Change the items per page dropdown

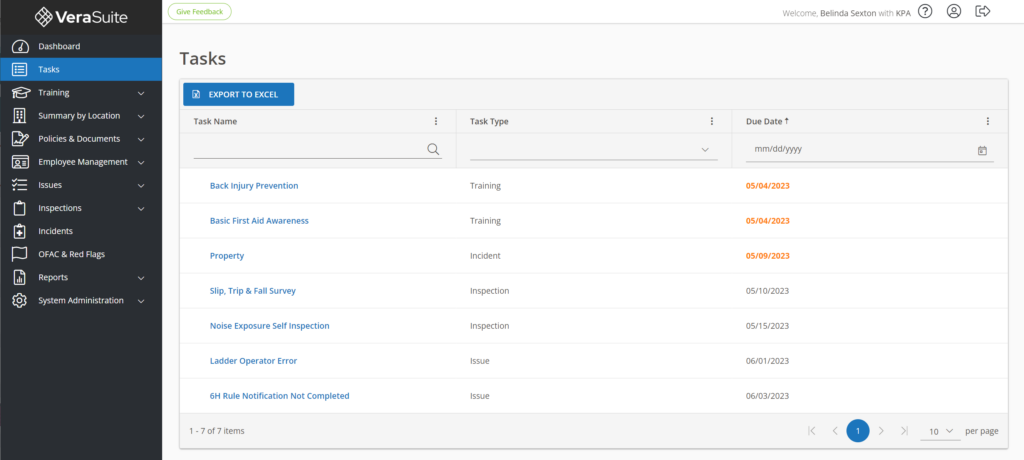[x=940, y=431]
